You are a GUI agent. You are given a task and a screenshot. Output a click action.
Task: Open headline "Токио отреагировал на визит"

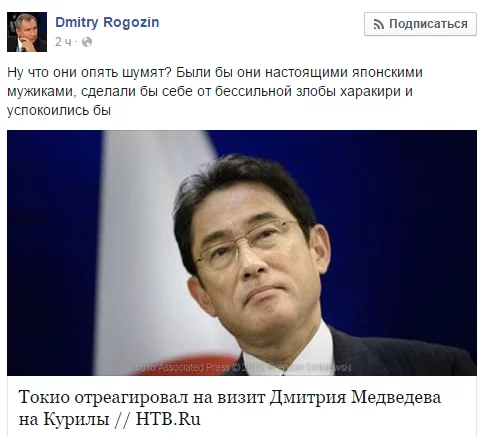coord(230,408)
